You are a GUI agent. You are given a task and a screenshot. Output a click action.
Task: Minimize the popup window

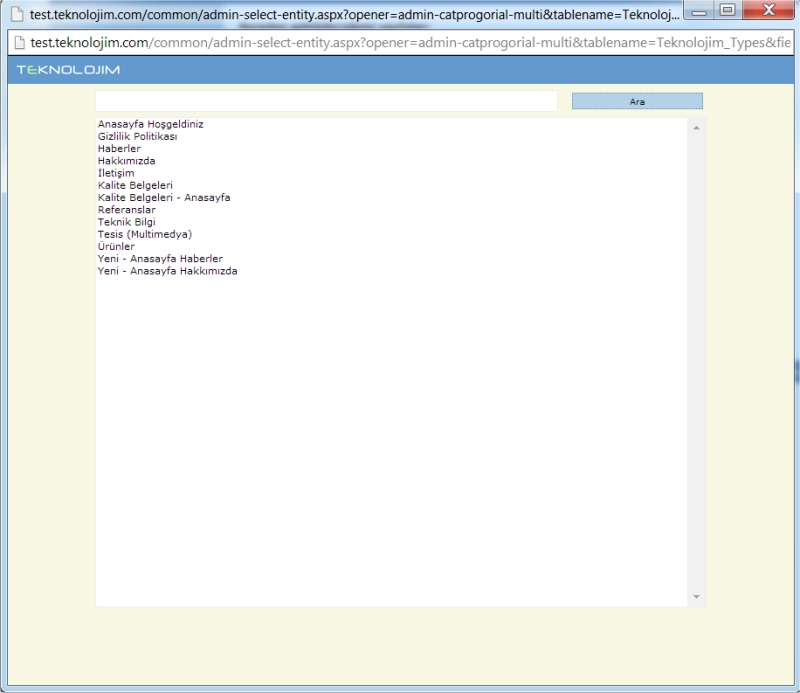coord(698,10)
